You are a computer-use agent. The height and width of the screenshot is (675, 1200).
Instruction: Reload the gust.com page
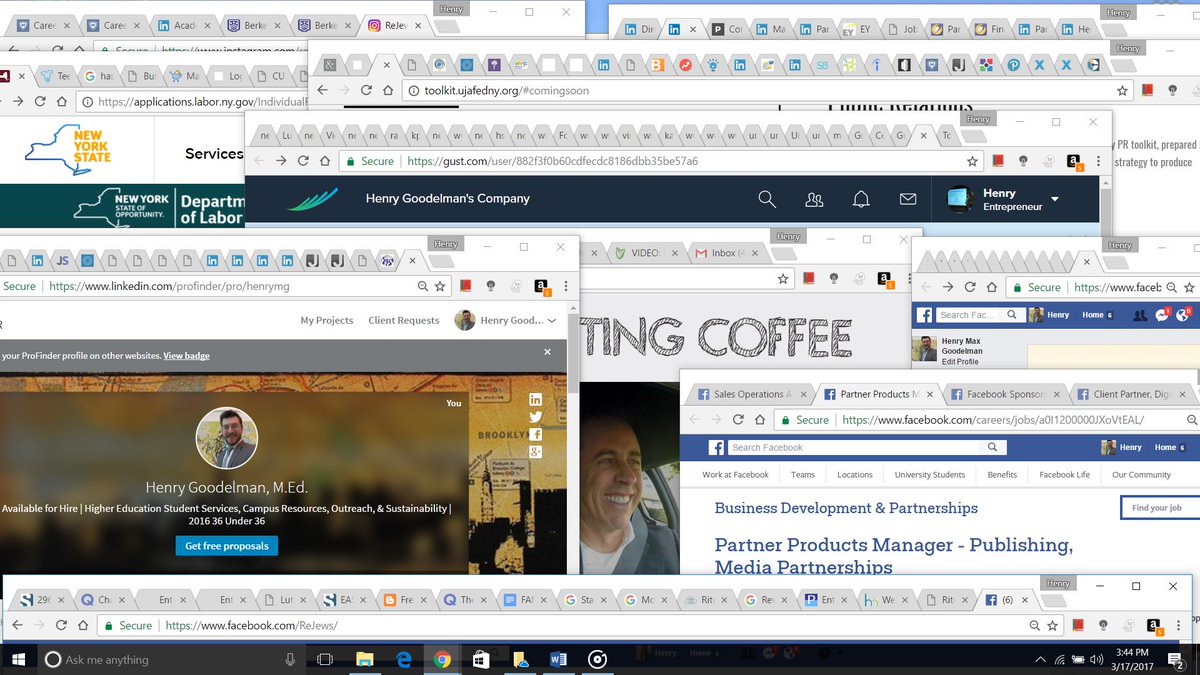[303, 161]
